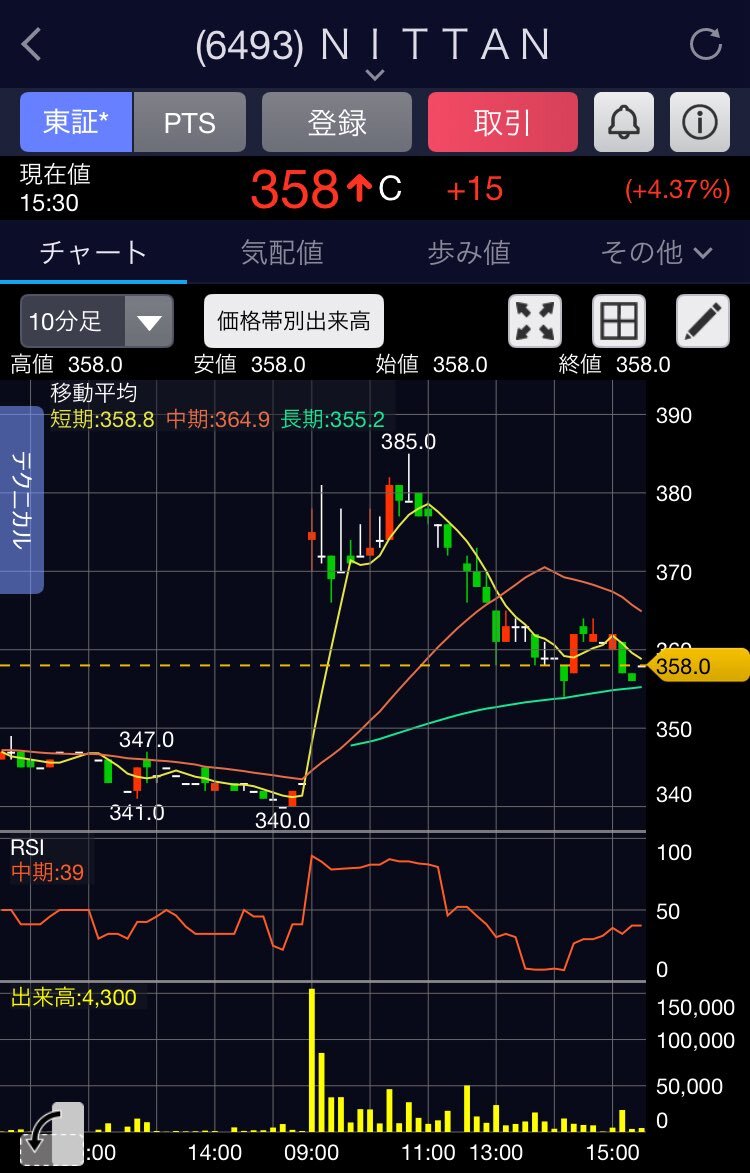
Task: Activate the pencil drawing tool
Action: 703,321
